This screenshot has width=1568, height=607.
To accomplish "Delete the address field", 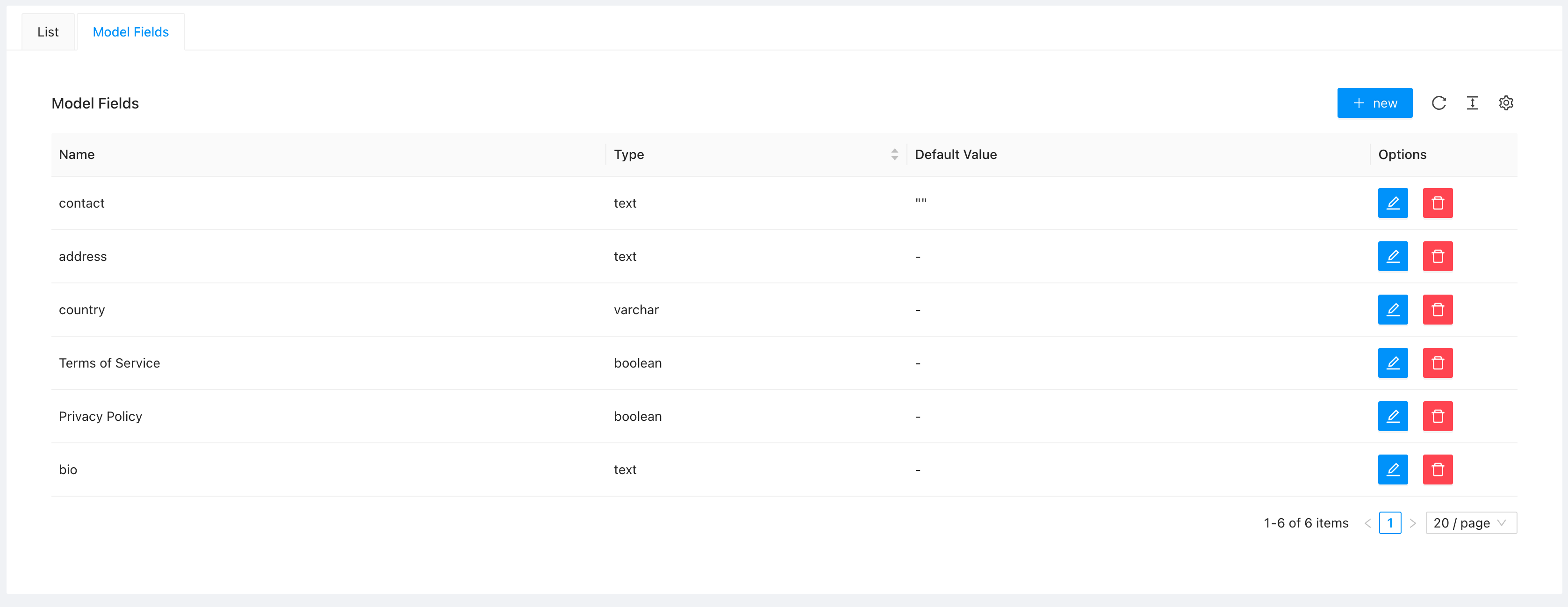I will (x=1437, y=256).
